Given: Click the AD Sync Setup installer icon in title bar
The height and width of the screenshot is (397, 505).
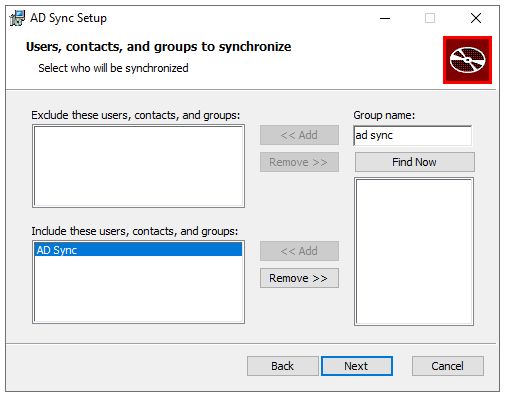Looking at the screenshot, I should click(x=17, y=18).
